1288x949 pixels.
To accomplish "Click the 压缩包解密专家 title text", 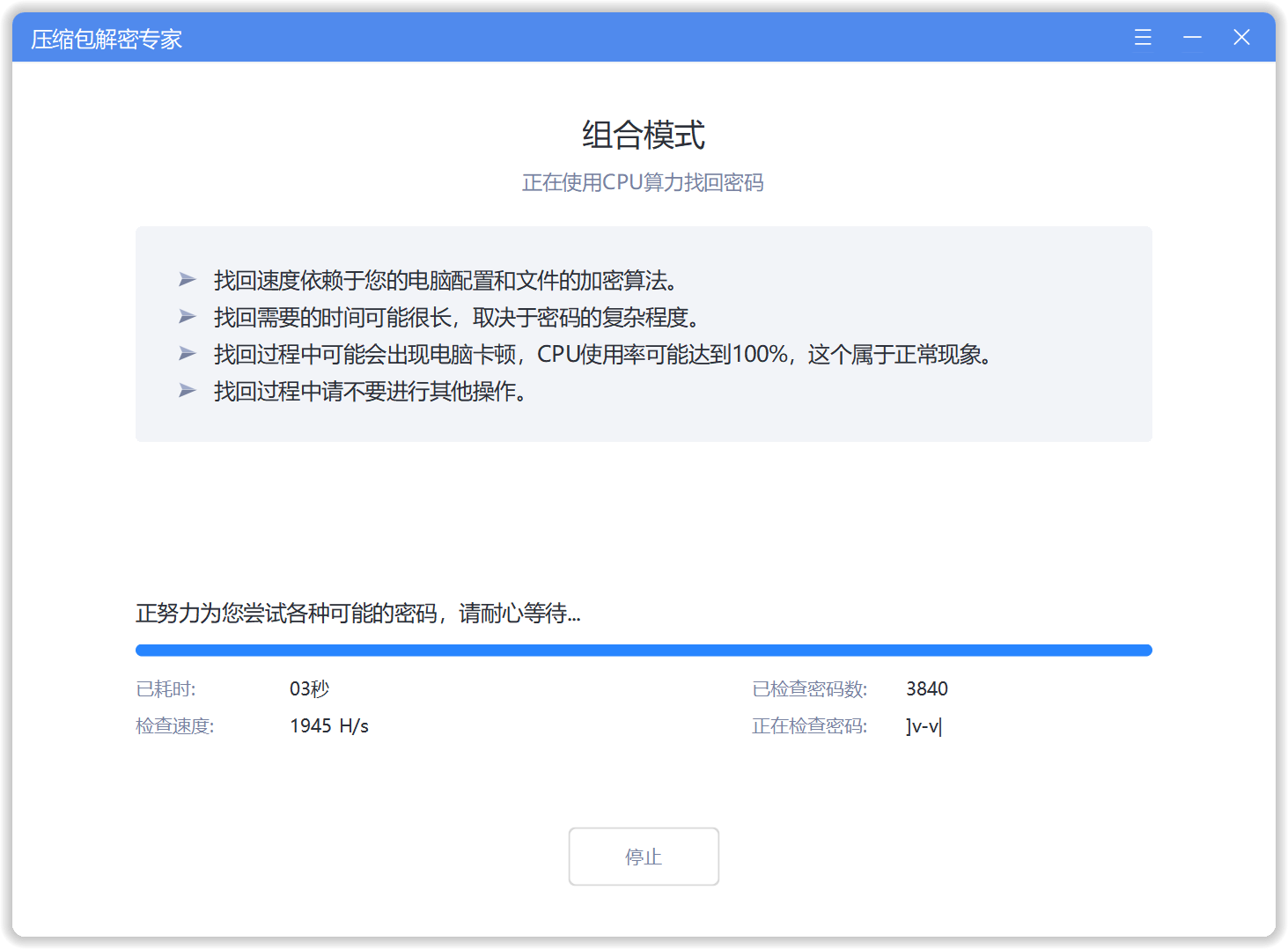I will click(107, 39).
